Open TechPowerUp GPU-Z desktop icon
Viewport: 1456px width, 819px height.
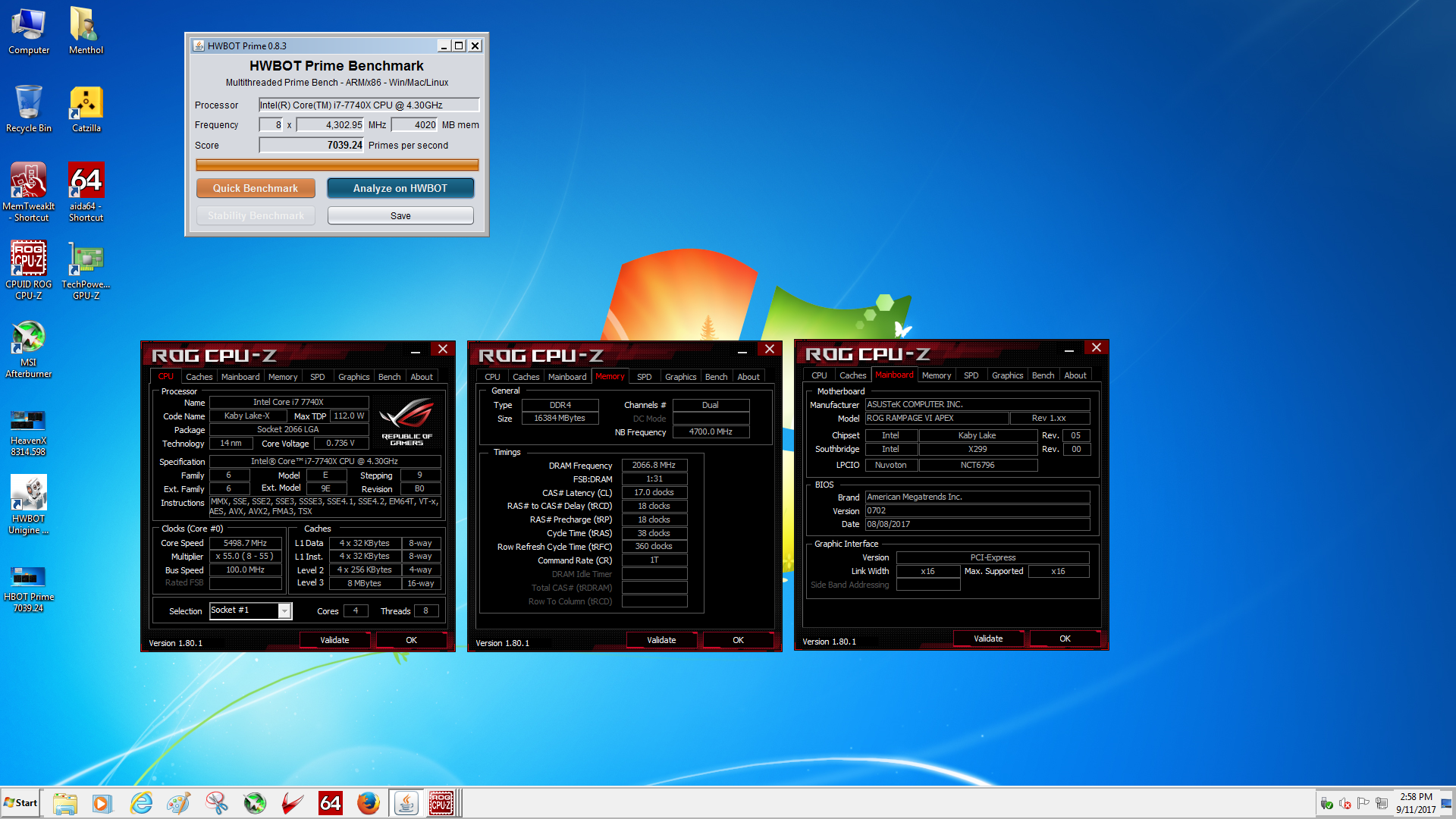click(x=86, y=270)
